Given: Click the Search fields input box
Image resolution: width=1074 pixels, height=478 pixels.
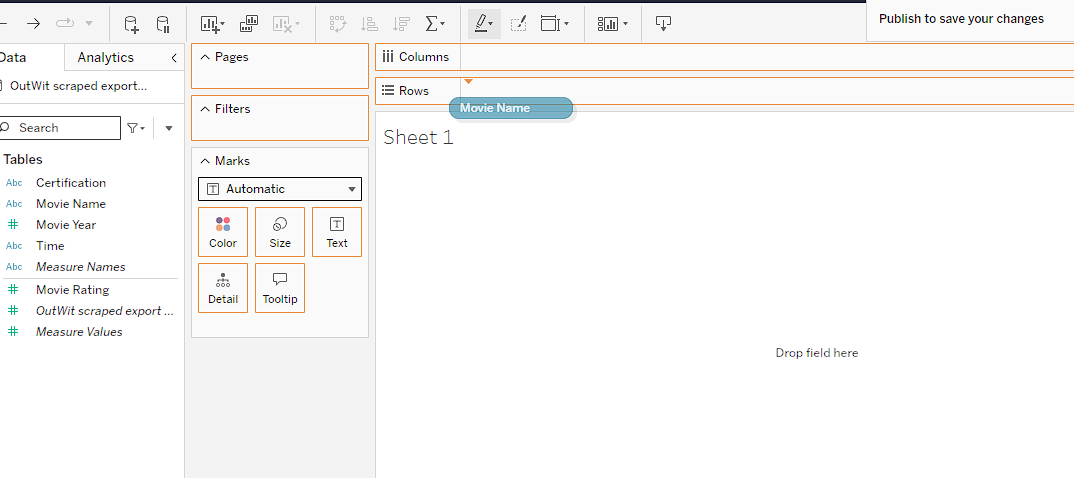Looking at the screenshot, I should pos(66,128).
